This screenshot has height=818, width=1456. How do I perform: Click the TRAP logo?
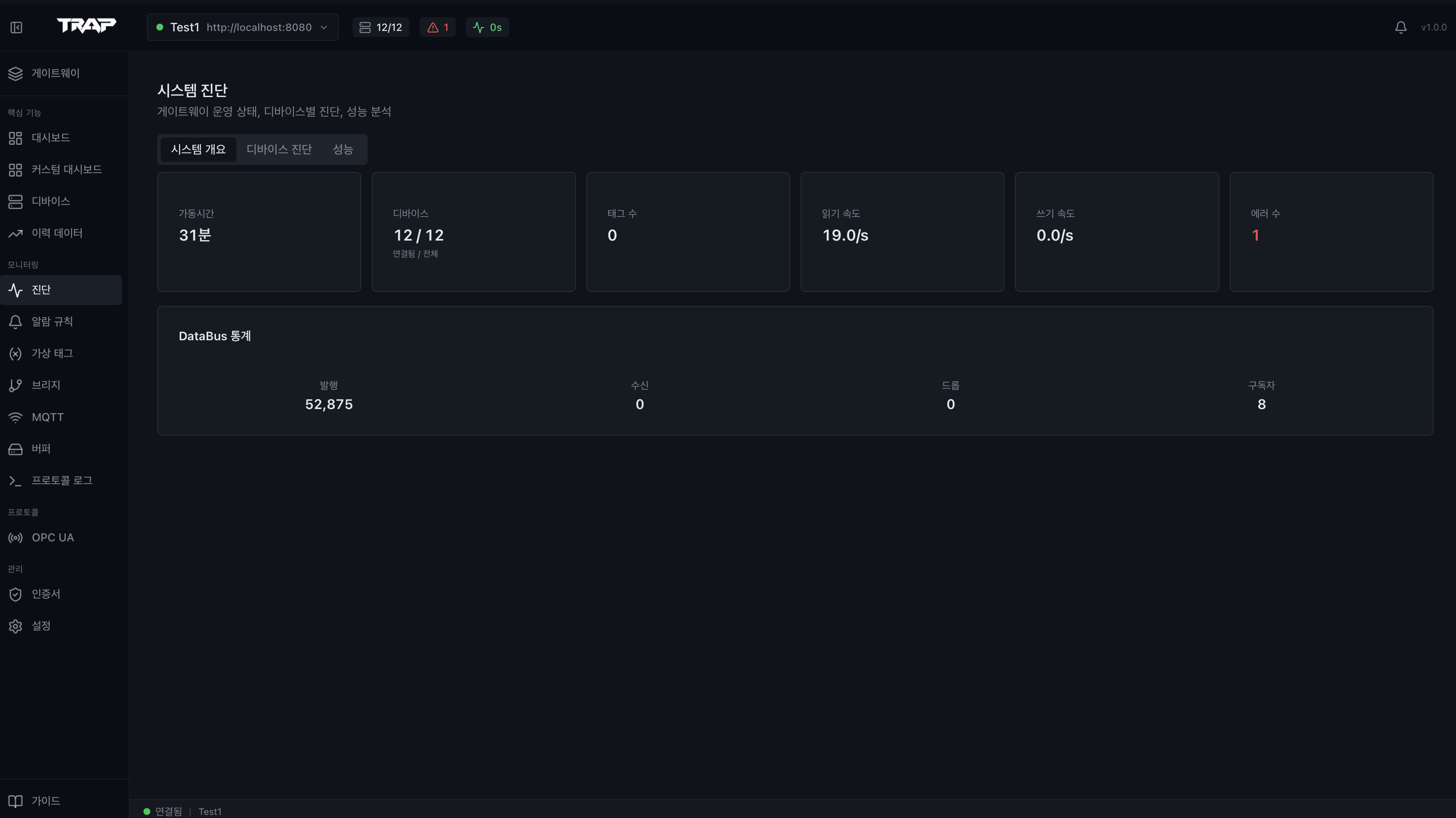[x=86, y=26]
